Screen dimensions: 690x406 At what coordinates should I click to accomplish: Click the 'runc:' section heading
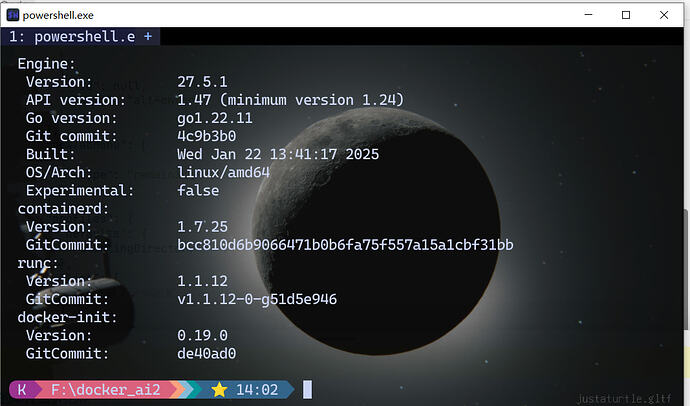[x=38, y=263]
